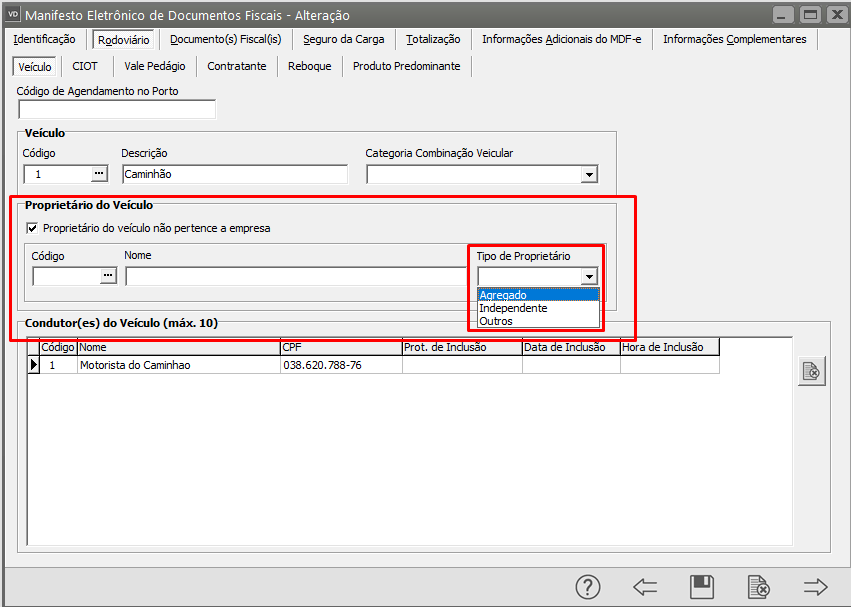Open the Produto Predominante sub-tab
Image resolution: width=851 pixels, height=607 pixels.
pyautogui.click(x=407, y=66)
